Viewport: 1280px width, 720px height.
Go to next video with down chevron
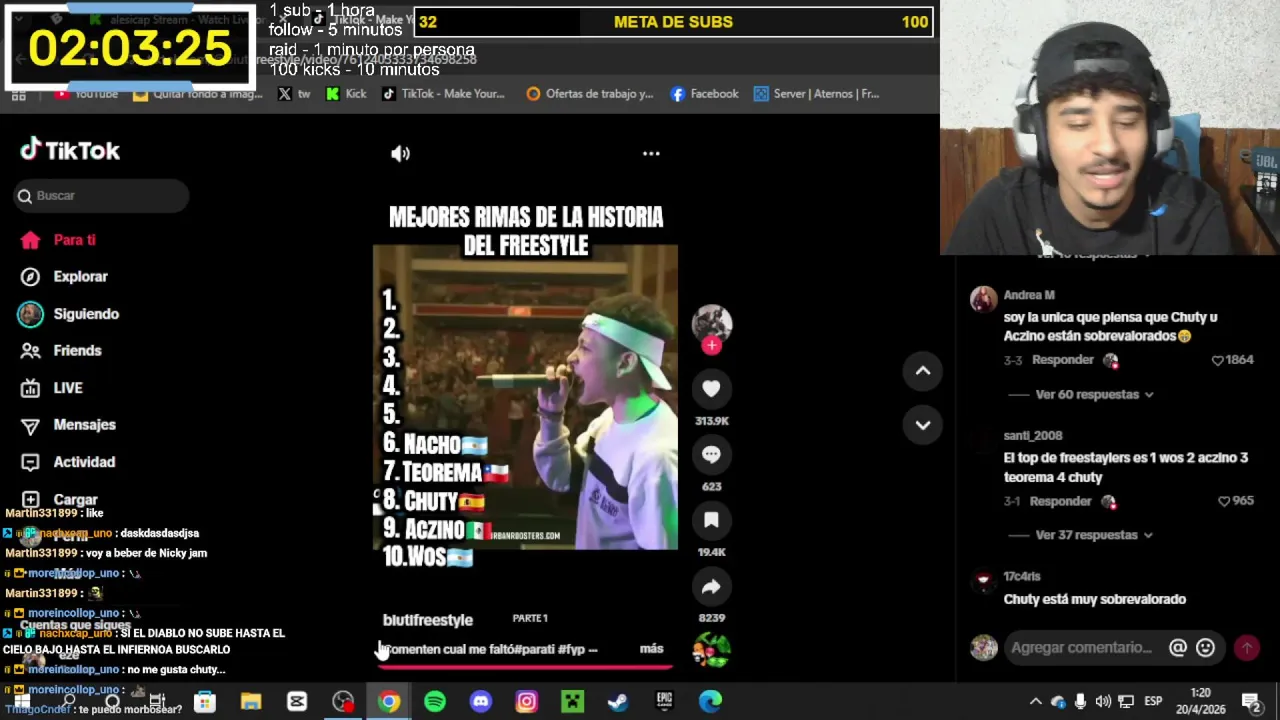click(x=923, y=425)
